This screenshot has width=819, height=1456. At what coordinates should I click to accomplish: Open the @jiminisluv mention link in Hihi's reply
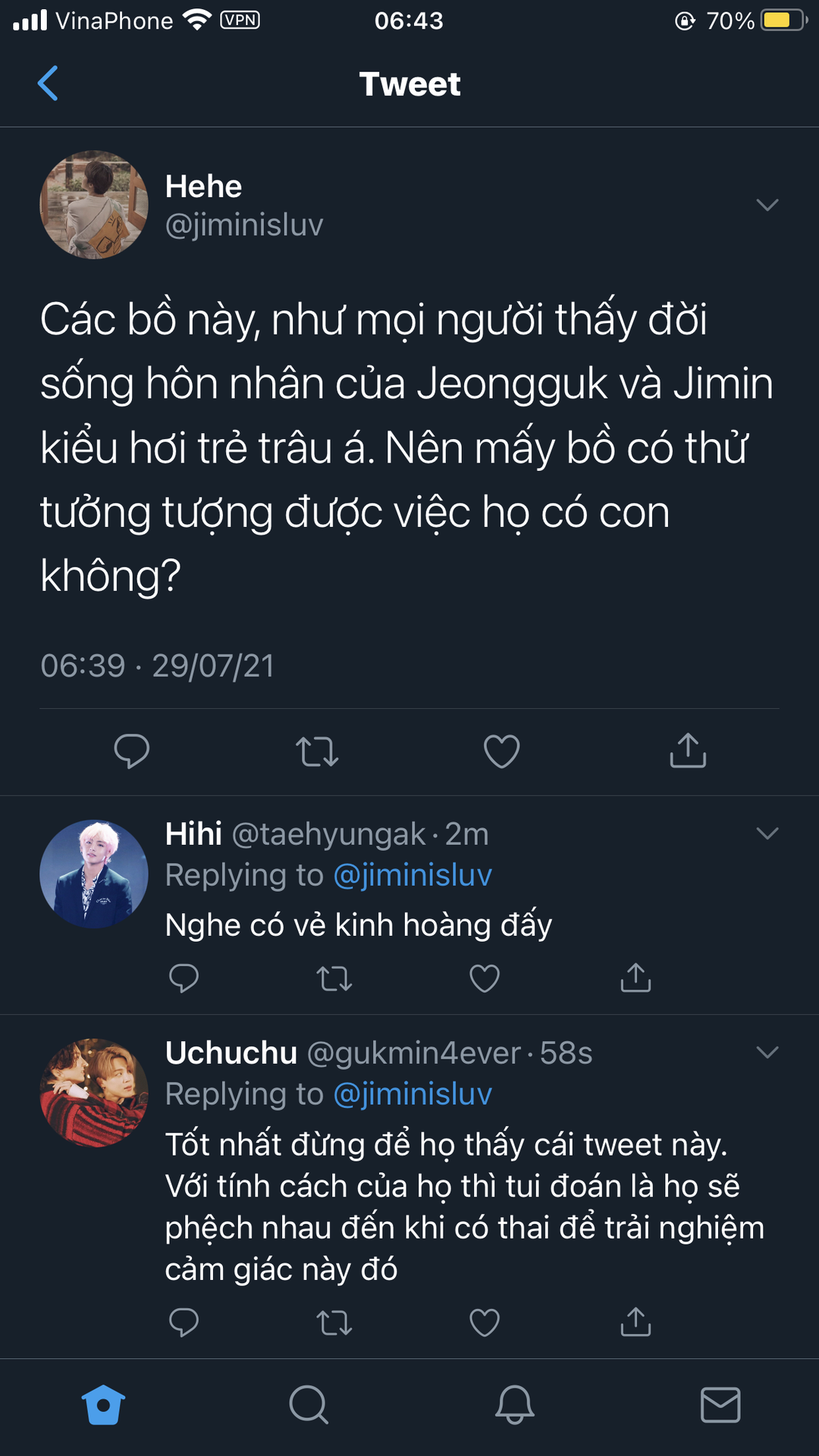[x=413, y=875]
